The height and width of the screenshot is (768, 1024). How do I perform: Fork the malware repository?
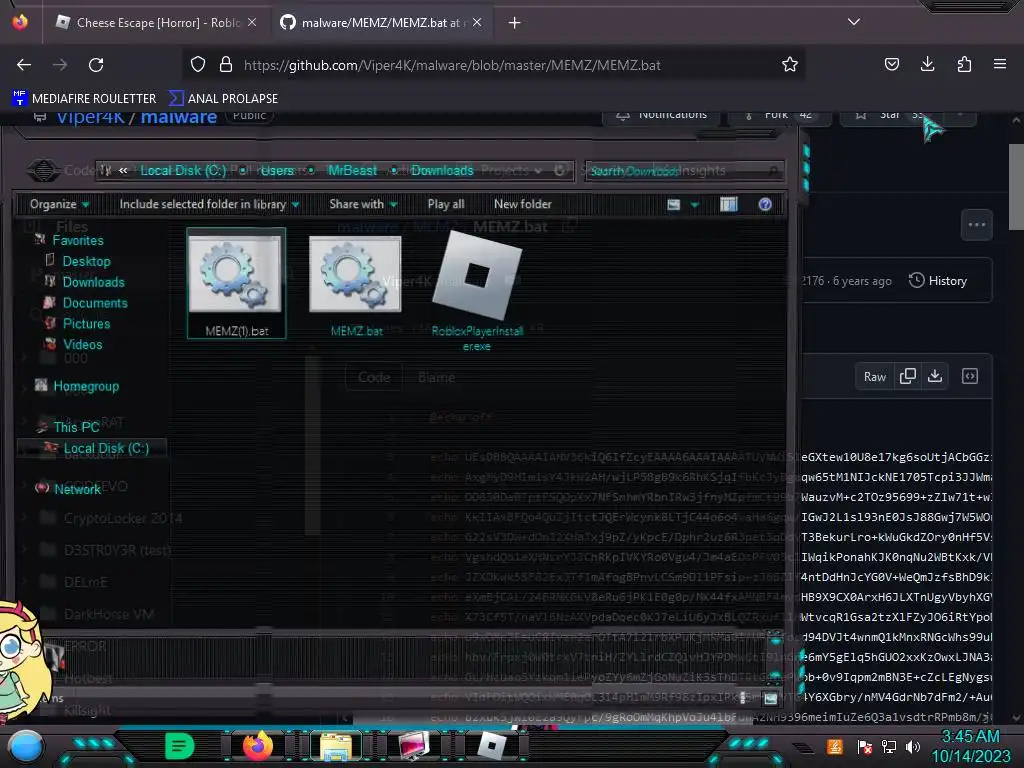point(780,116)
